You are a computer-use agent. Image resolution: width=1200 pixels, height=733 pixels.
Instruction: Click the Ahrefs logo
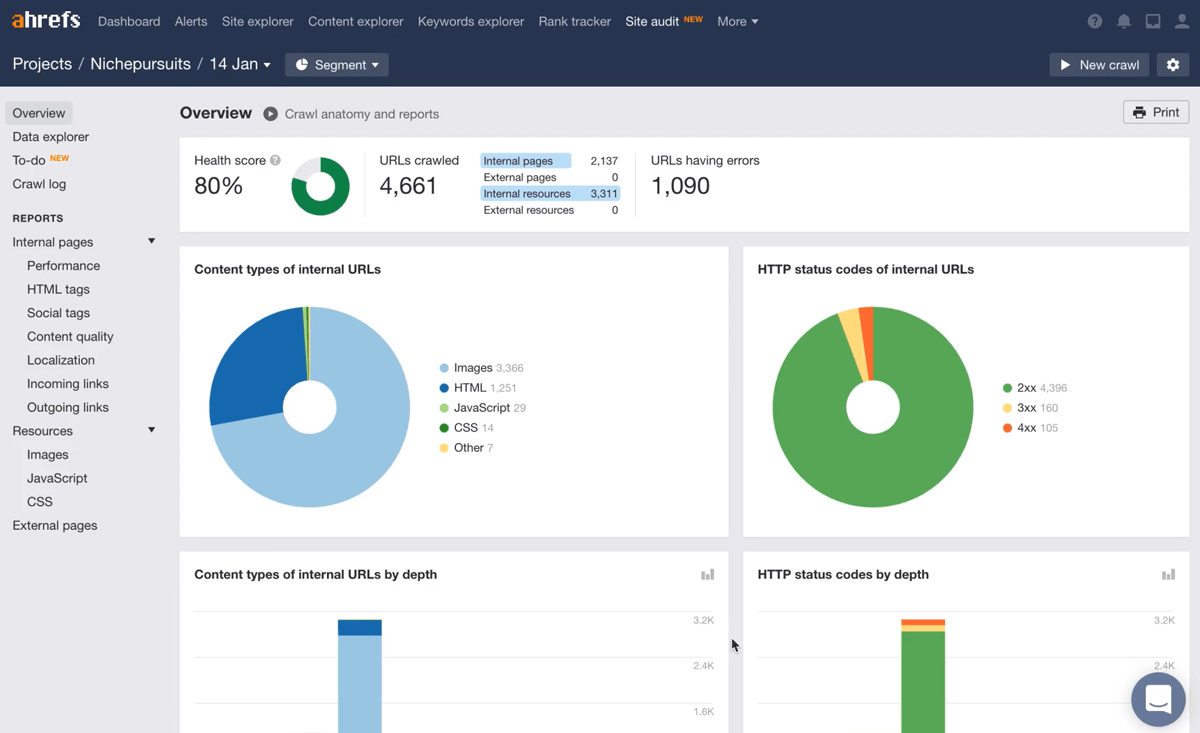46,20
